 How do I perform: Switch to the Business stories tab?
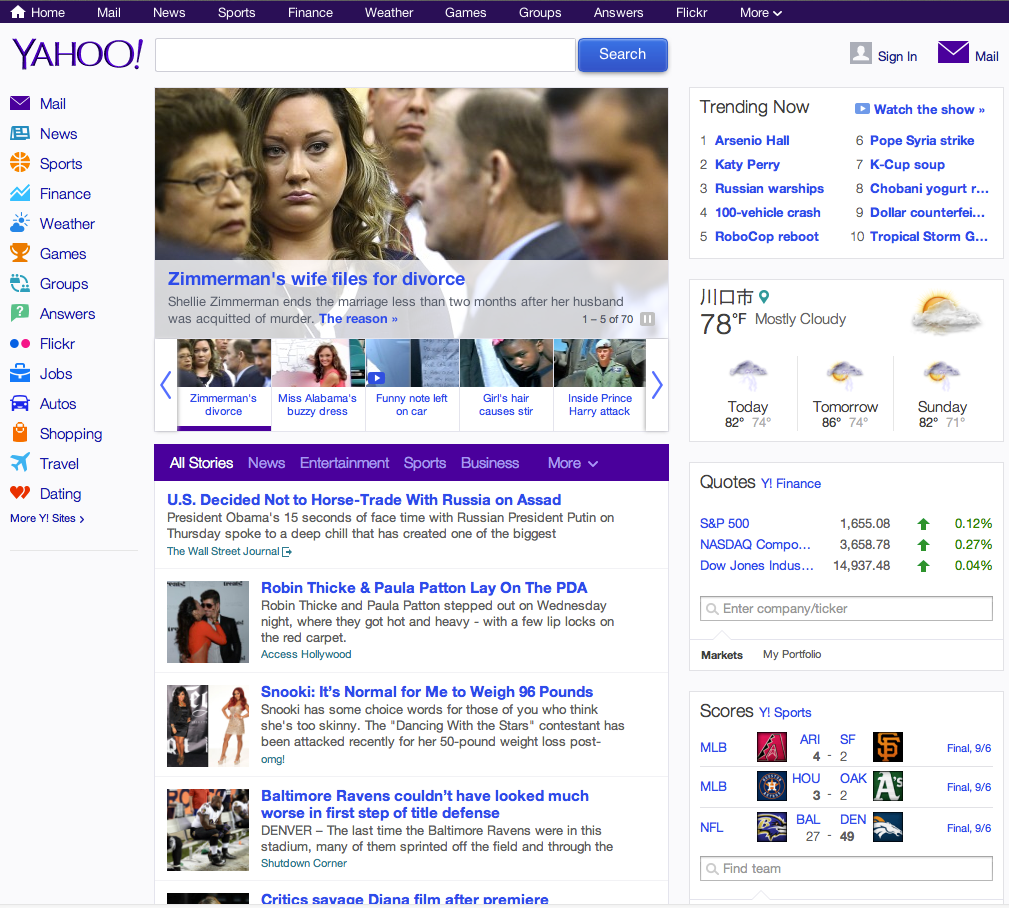(490, 463)
